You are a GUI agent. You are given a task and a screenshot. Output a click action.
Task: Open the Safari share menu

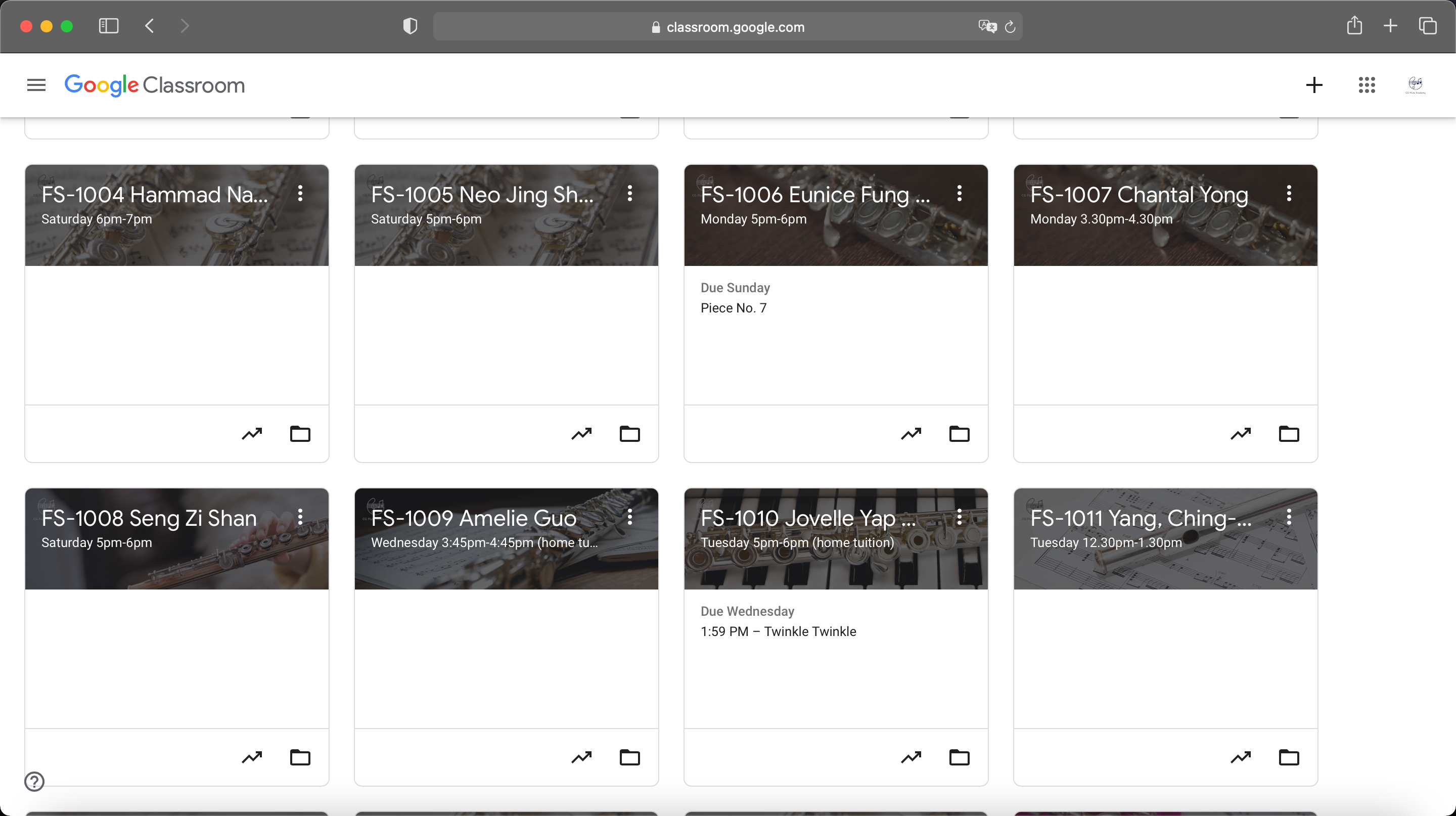[x=1354, y=25]
